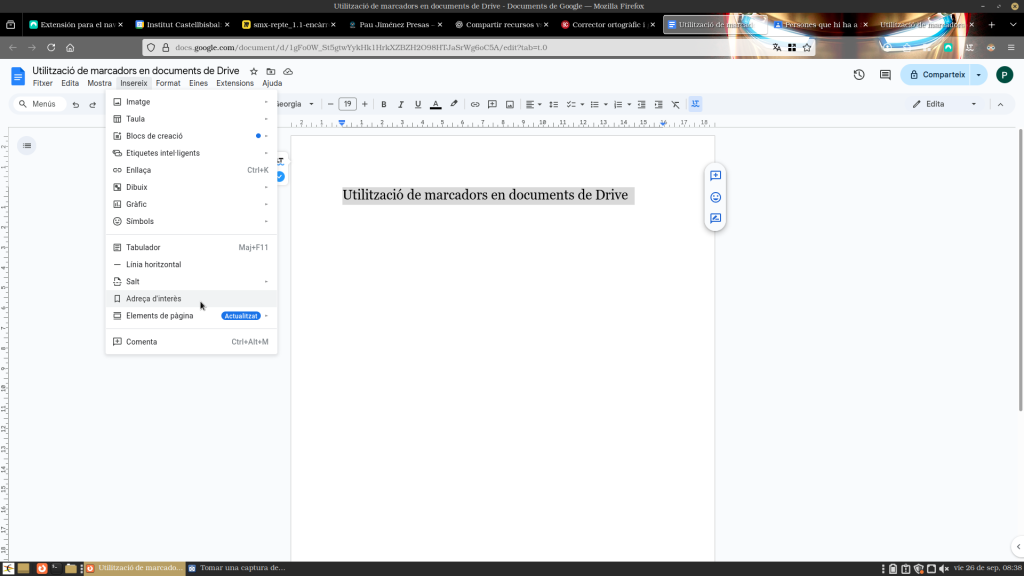The width and height of the screenshot is (1024, 576).
Task: Pick text color with underlined A
Action: pos(435,104)
